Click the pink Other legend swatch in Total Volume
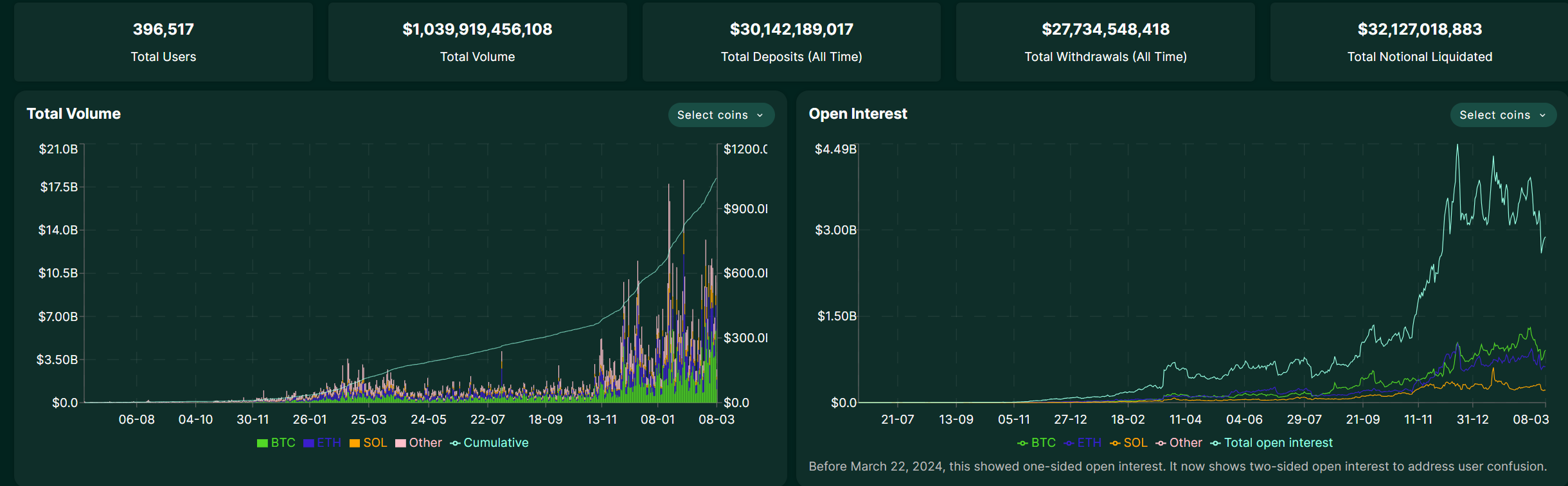Screen dimensions: 1568x486 pyautogui.click(x=400, y=443)
